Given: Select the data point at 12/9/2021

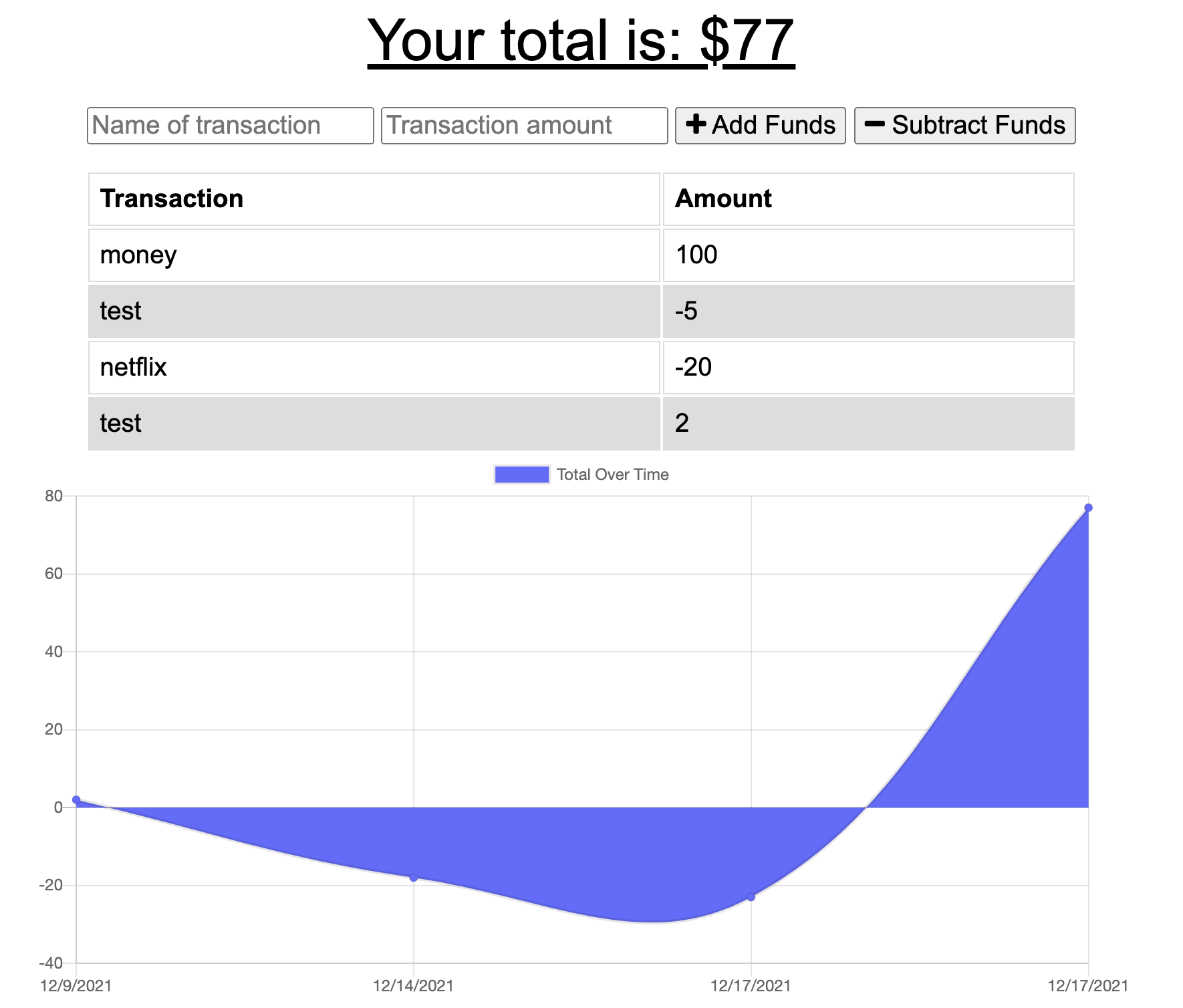Looking at the screenshot, I should tap(76, 798).
